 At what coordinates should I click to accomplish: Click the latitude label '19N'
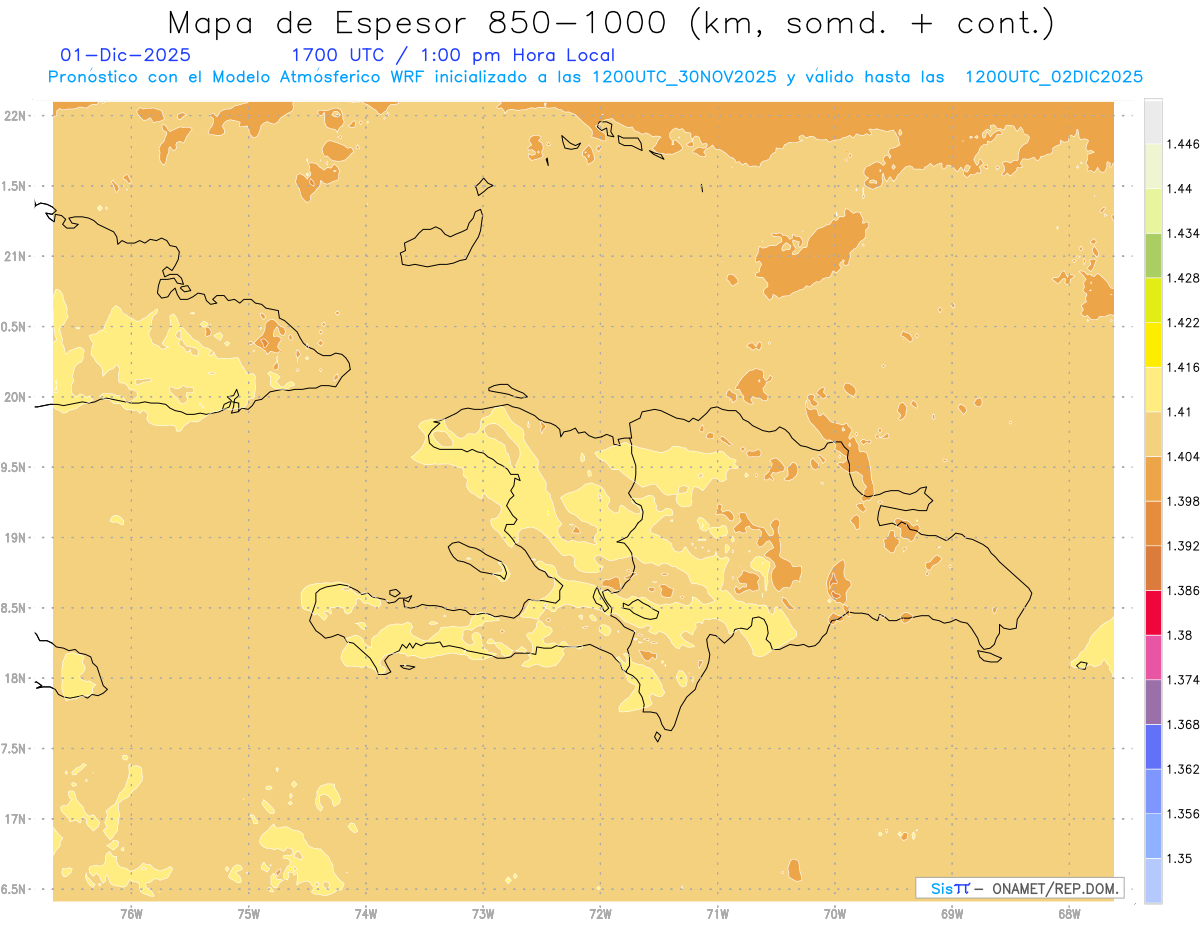[16, 538]
